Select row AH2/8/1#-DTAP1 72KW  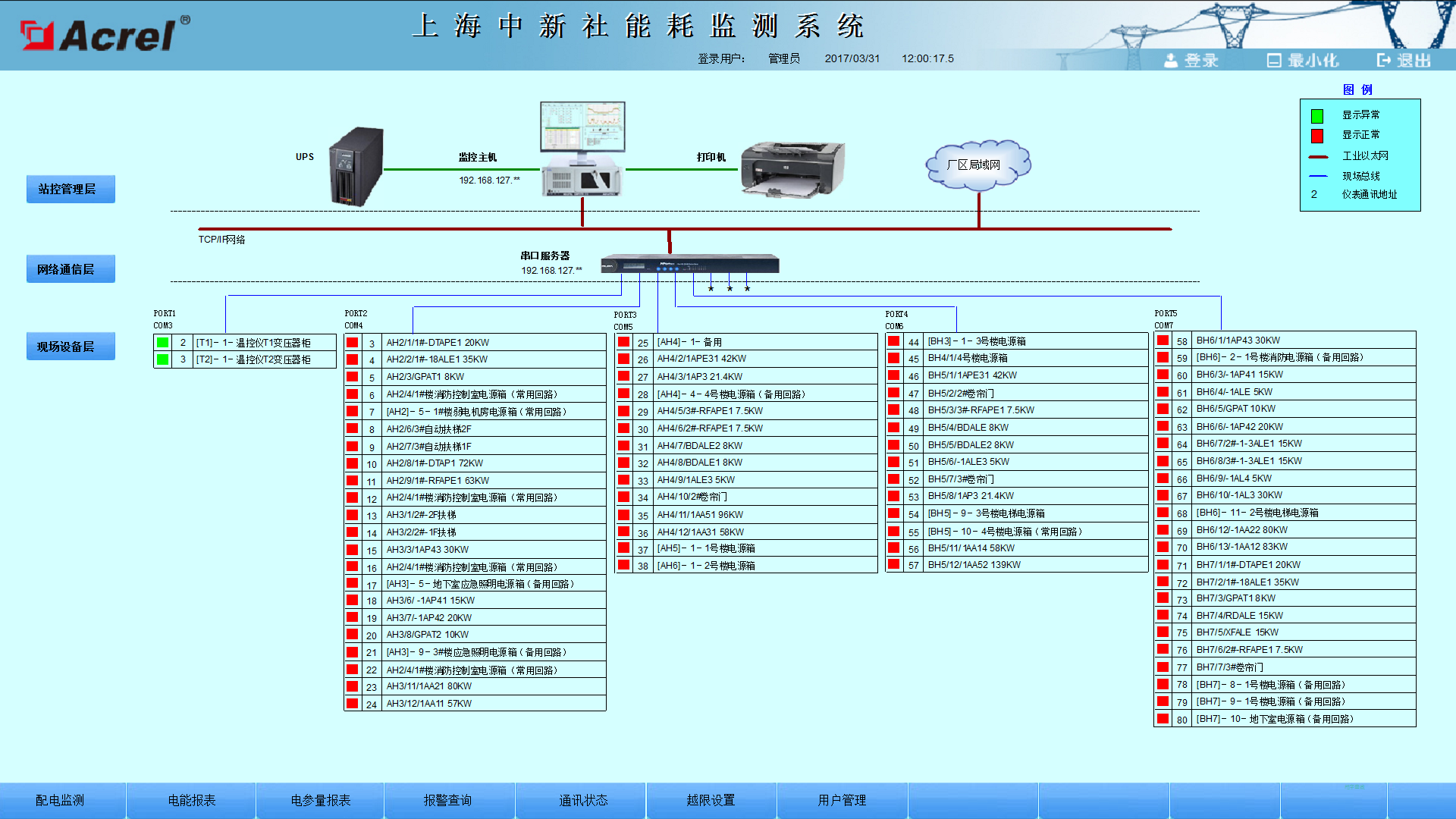click(x=435, y=463)
